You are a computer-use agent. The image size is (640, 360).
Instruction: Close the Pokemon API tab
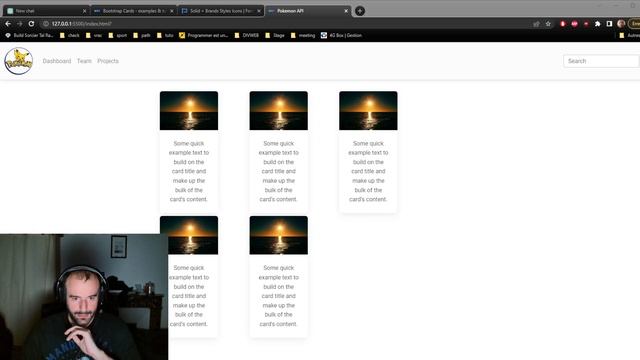tap(346, 11)
